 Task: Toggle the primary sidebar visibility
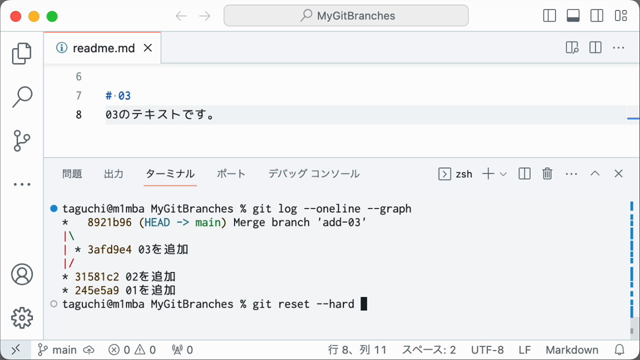[549, 16]
